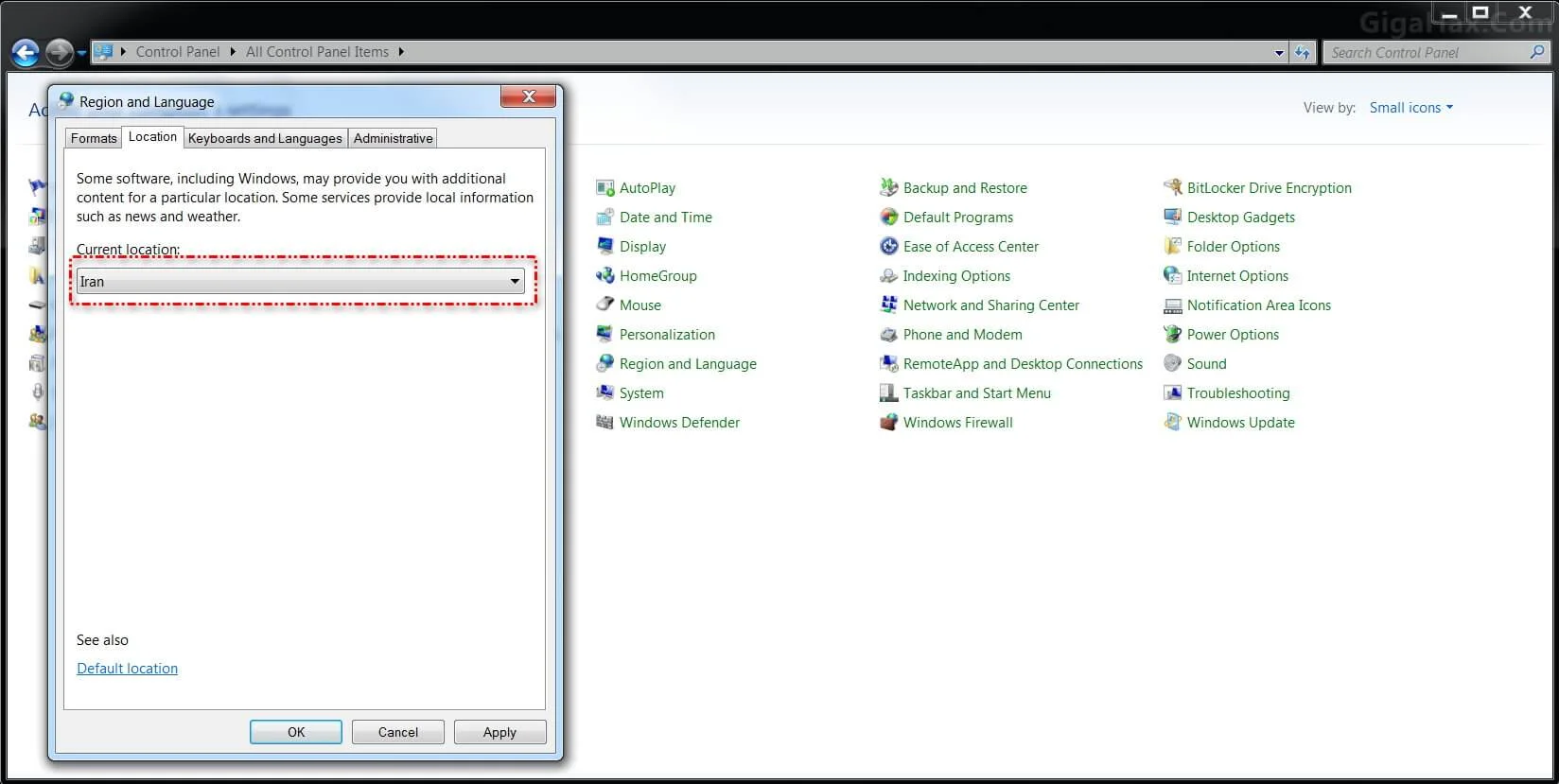Open the Windows Defender icon
1559x784 pixels.
point(605,423)
